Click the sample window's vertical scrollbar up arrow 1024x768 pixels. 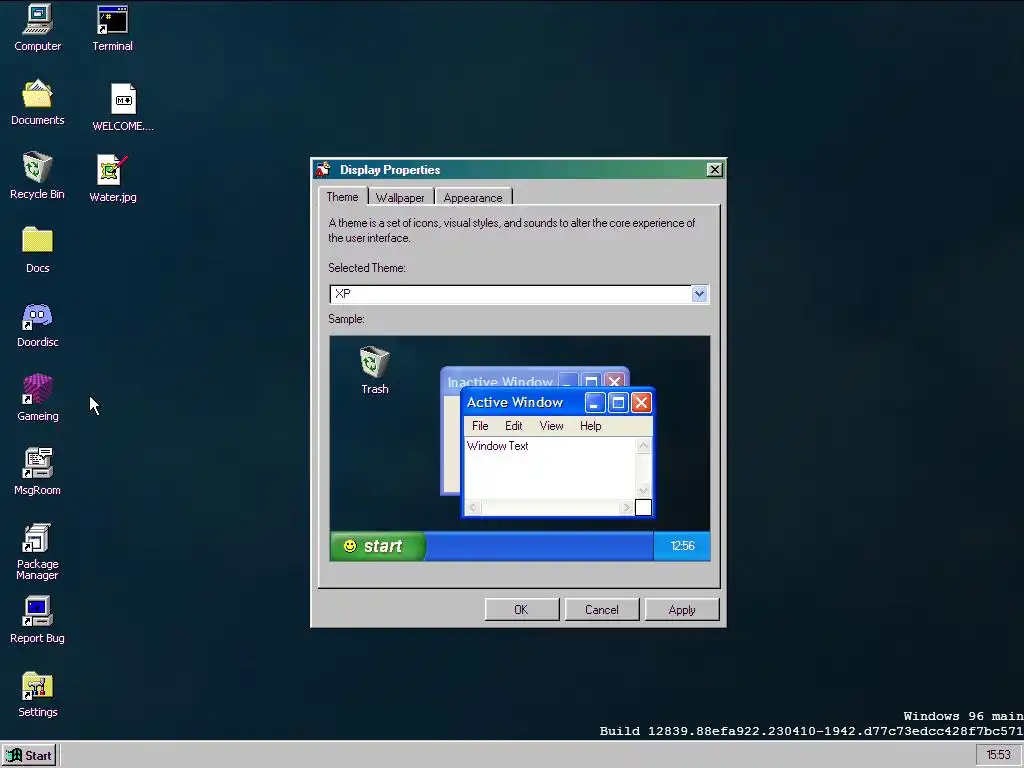tap(643, 446)
